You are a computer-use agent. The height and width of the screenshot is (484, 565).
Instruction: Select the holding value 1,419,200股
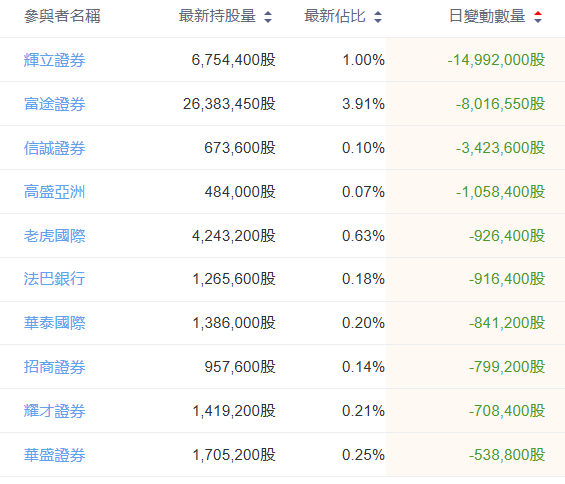pos(234,411)
